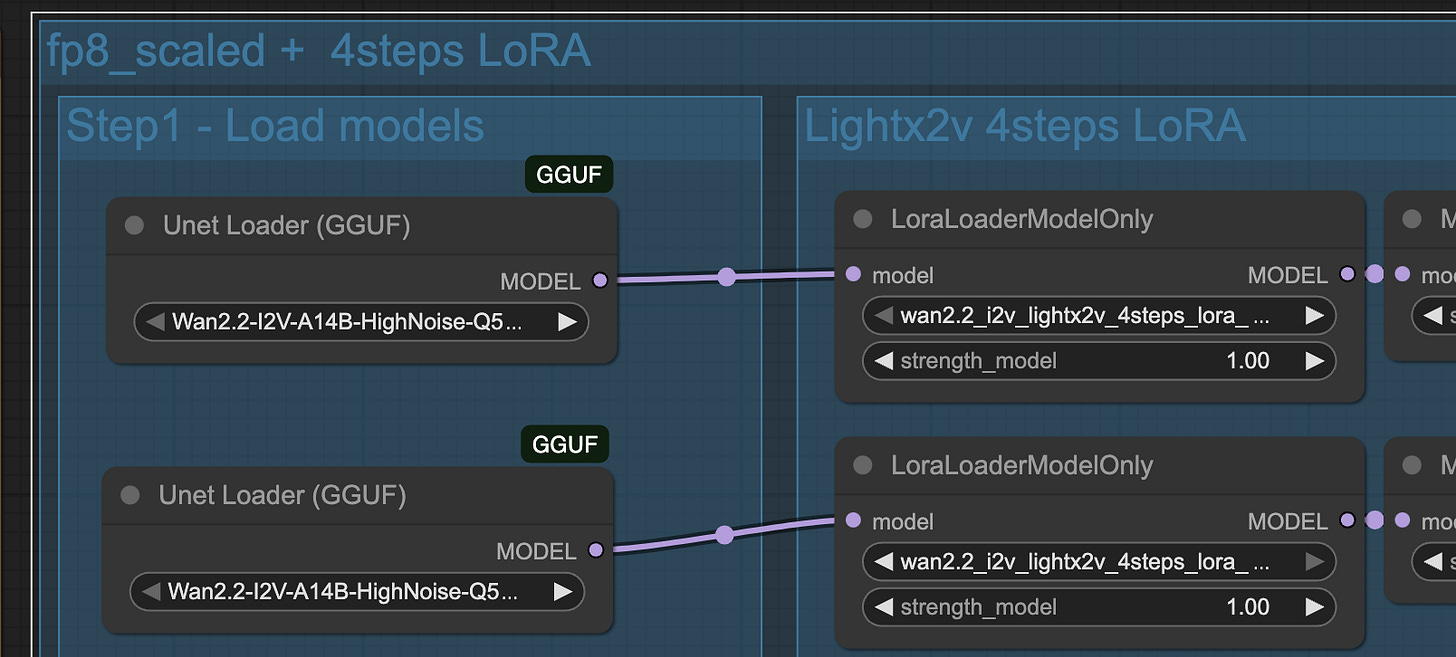1456x657 pixels.
Task: Decrease strength_model in upper LoraLoaderModelOnly
Action: 883,361
